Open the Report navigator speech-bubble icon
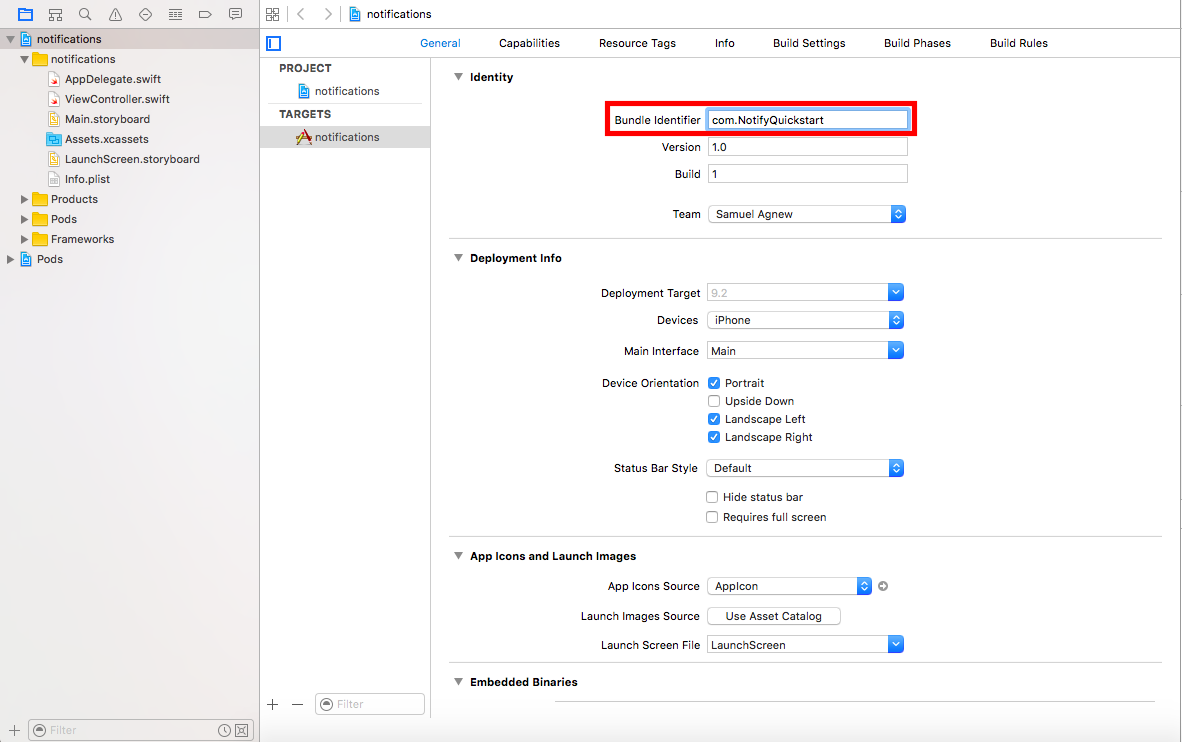The width and height of the screenshot is (1182, 742). tap(235, 14)
